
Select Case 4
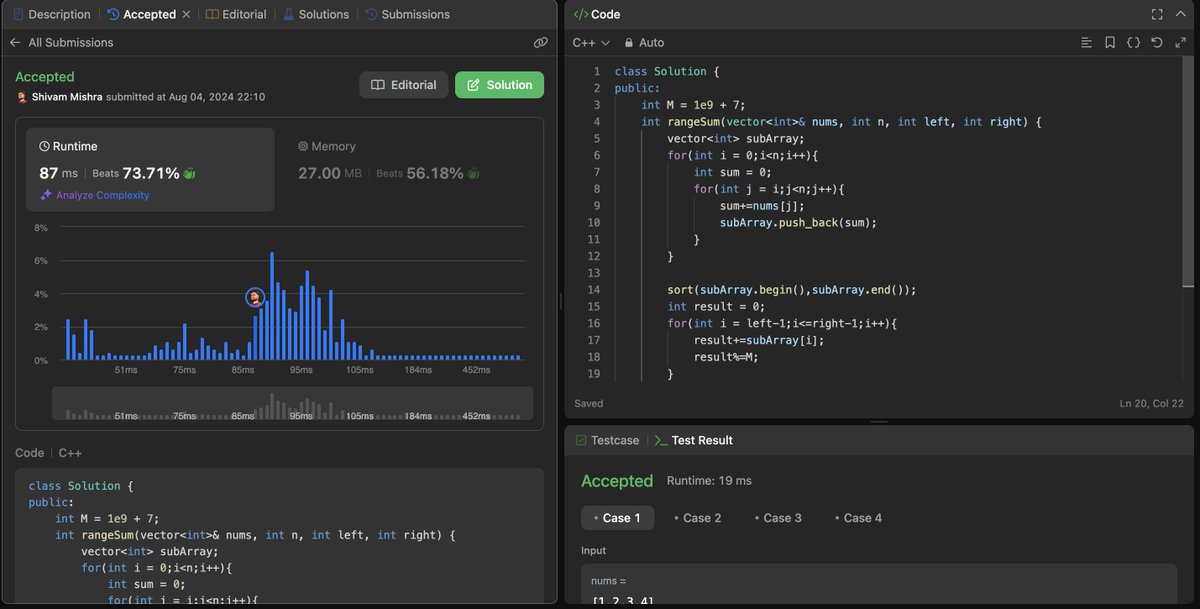click(858, 518)
